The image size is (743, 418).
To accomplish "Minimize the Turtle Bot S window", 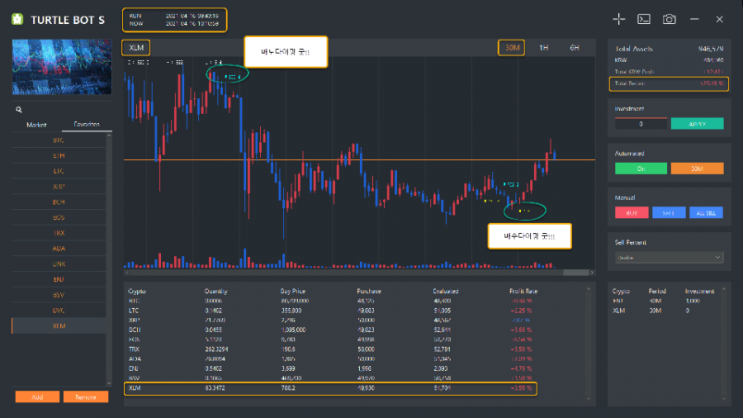I will [x=694, y=19].
